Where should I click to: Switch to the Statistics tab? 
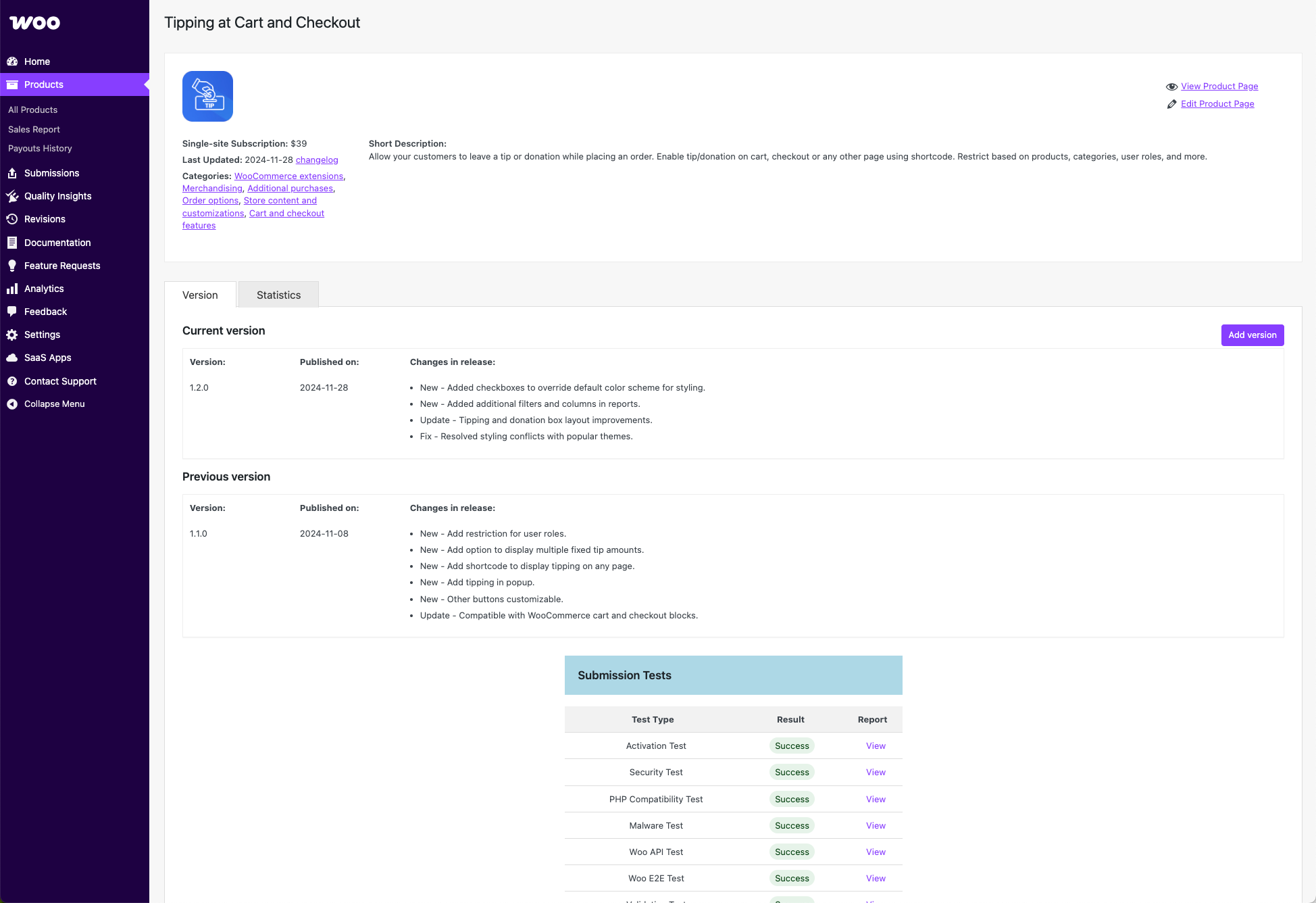click(x=278, y=295)
